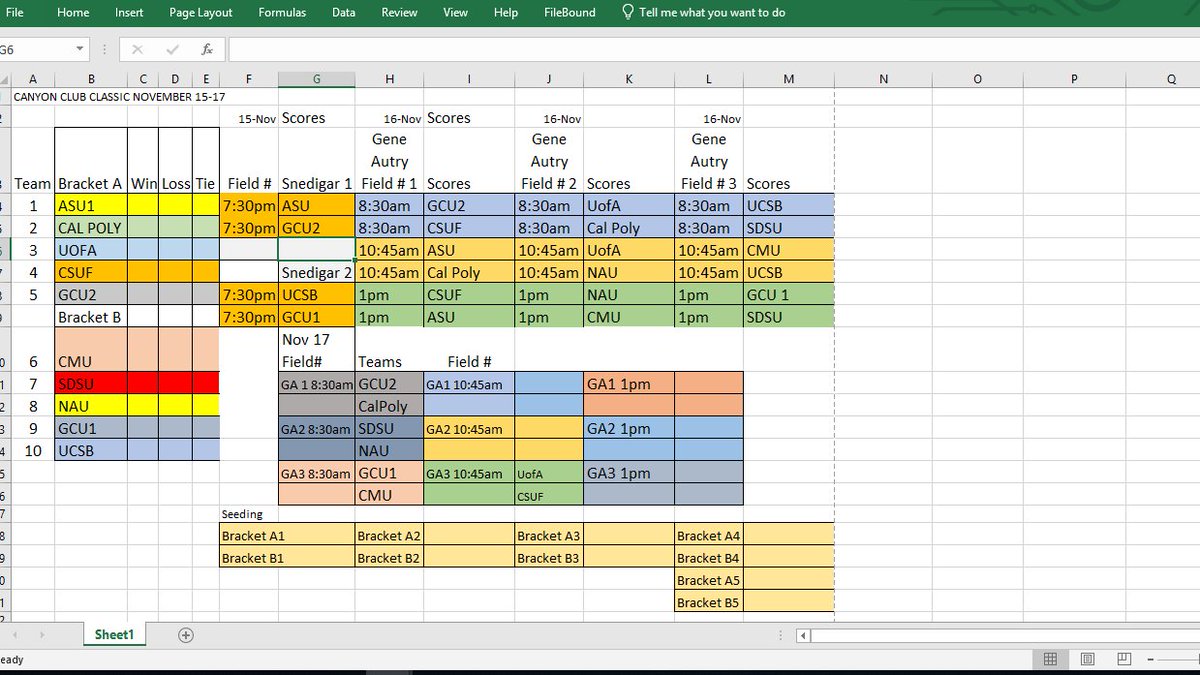Click the Enter checkmark icon in formula bar
Image resolution: width=1200 pixels, height=675 pixels.
pyautogui.click(x=172, y=49)
